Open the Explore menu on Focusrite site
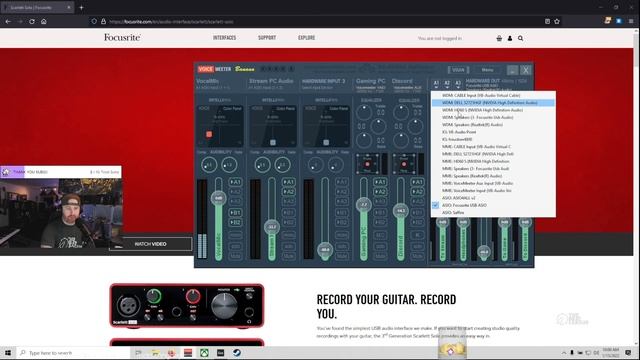640x360 pixels. point(307,38)
